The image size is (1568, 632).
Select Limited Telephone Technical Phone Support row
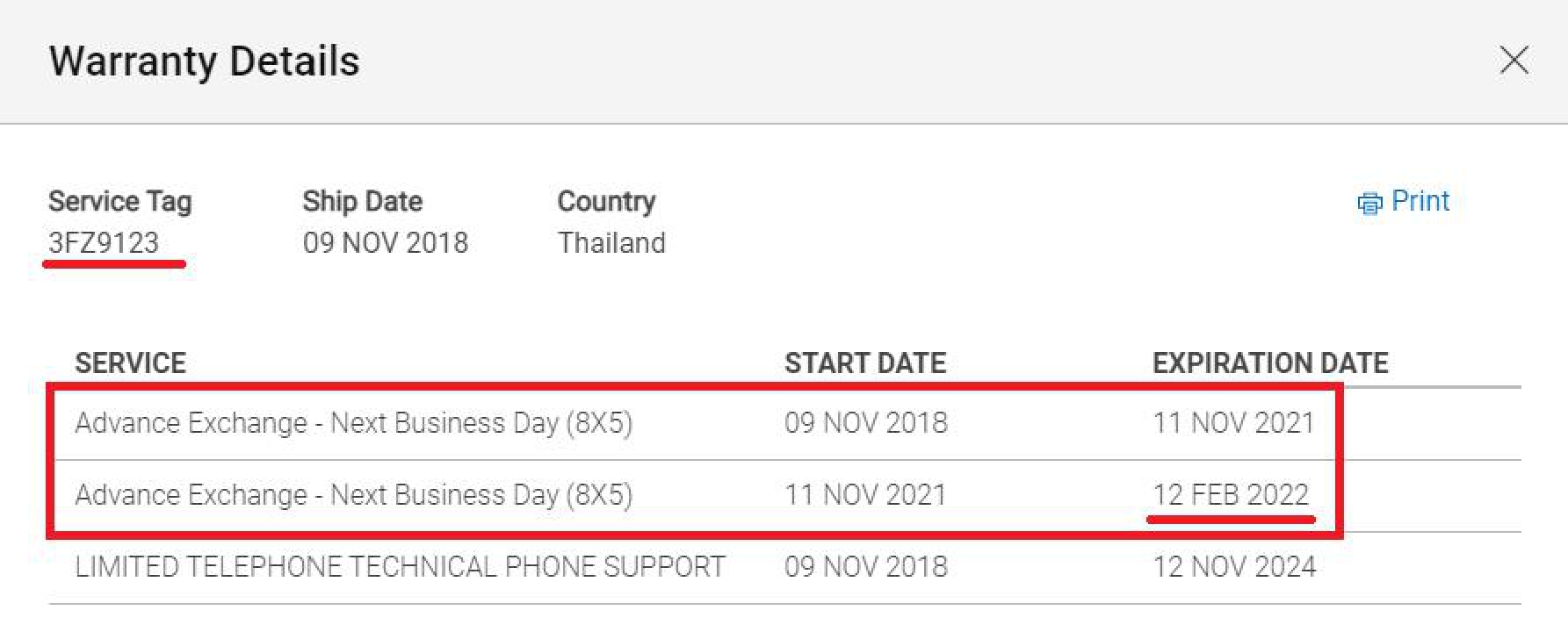(784, 567)
